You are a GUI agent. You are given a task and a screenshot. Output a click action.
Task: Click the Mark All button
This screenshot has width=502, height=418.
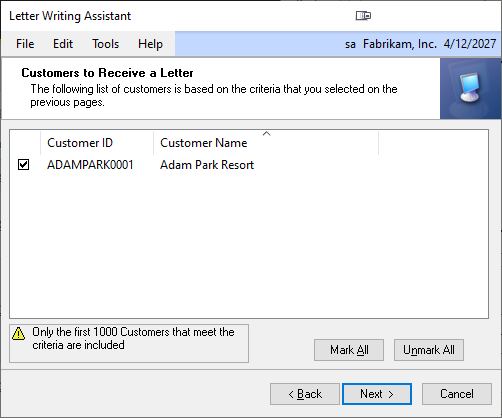(x=349, y=350)
